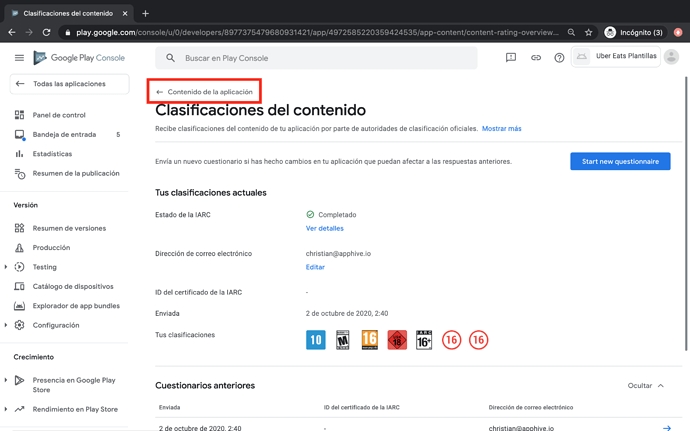This screenshot has height=431, width=690.
Task: Click the Resumen de la publicación icon
Action: 19,173
